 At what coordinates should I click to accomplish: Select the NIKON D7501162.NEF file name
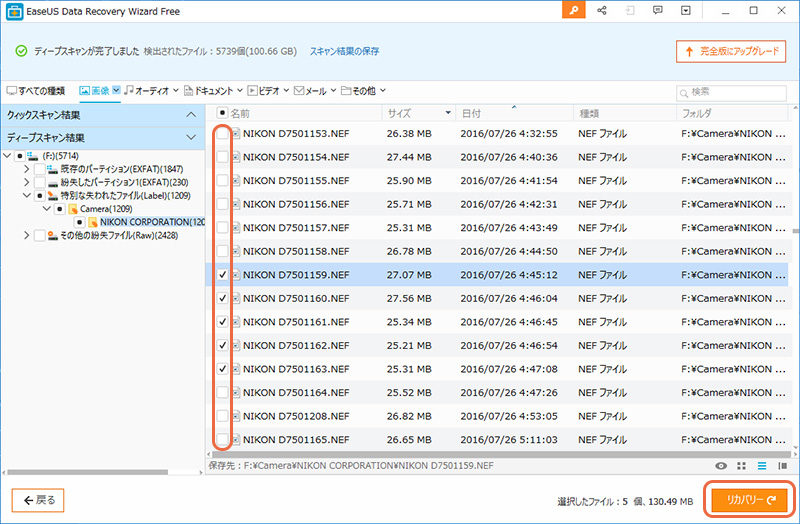[296, 345]
